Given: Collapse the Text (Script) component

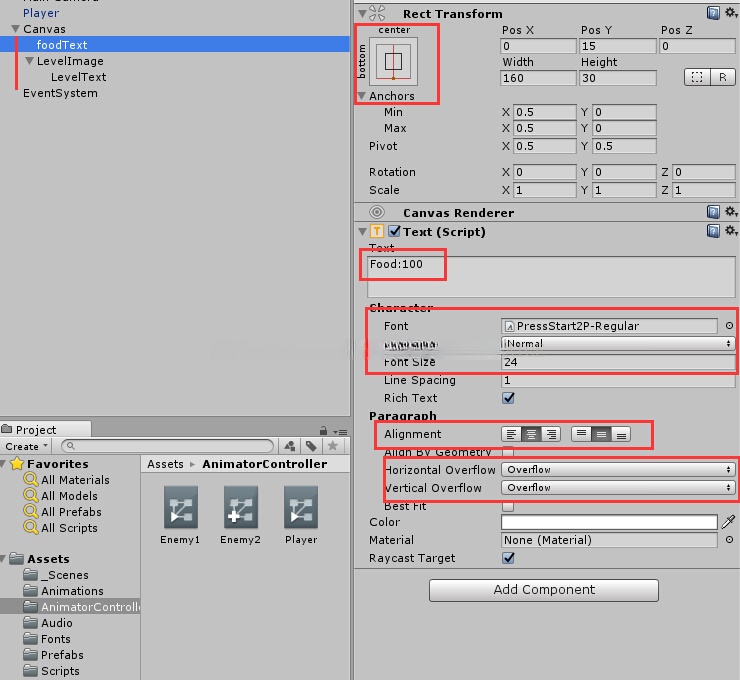Looking at the screenshot, I should click(x=362, y=232).
